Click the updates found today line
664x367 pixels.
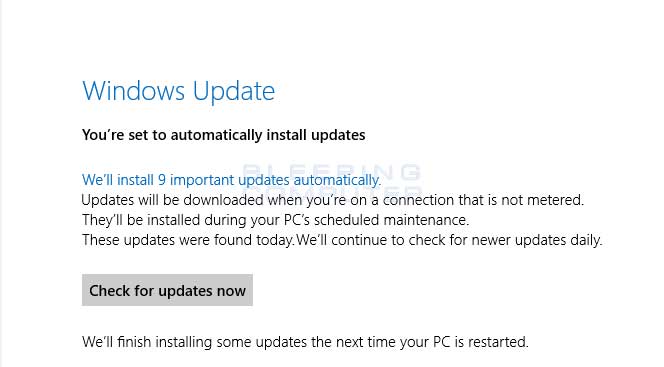coord(342,240)
